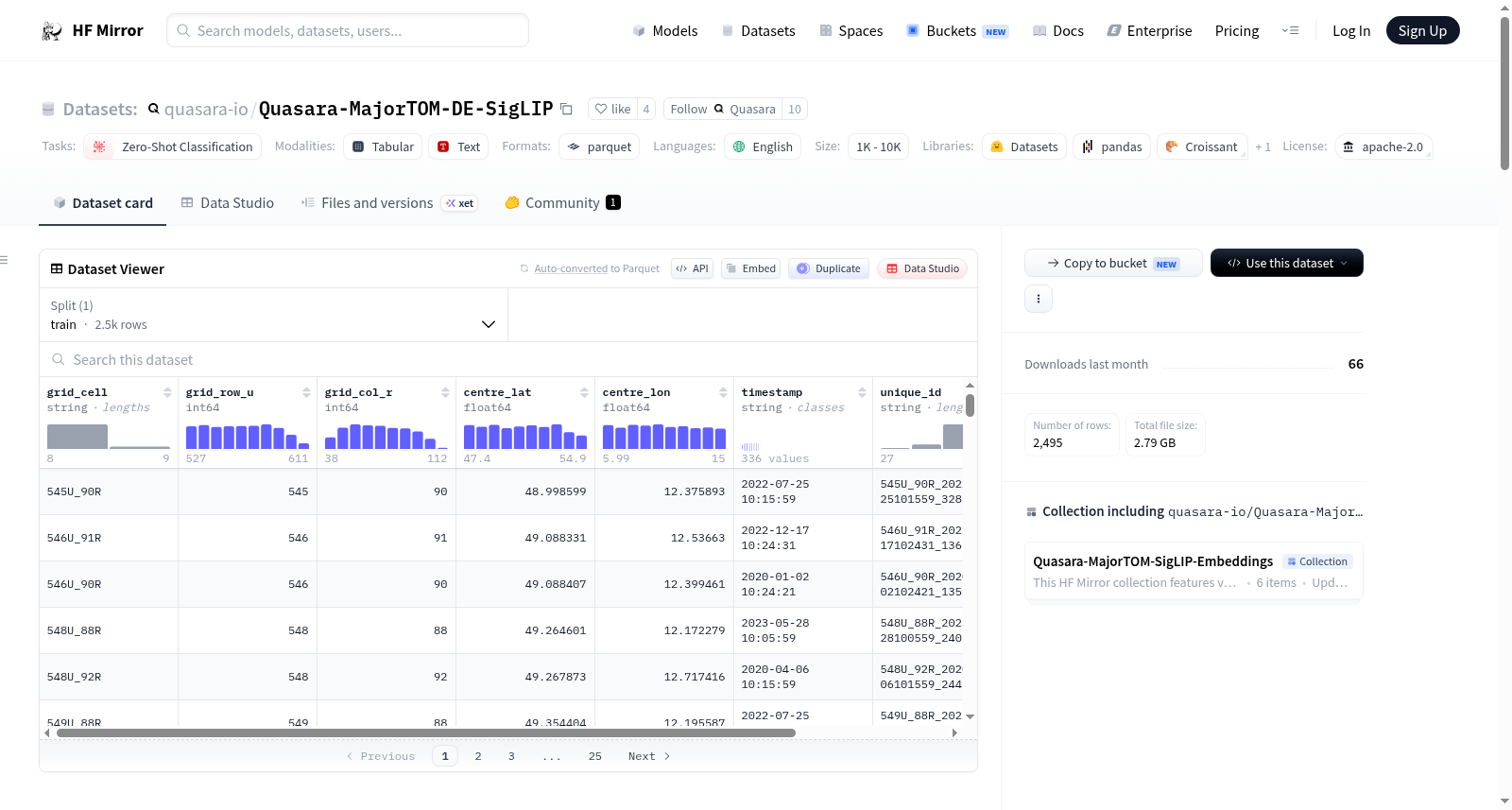This screenshot has height=810, width=1512.
Task: Sort by the centre_lat column arrows
Action: [584, 392]
